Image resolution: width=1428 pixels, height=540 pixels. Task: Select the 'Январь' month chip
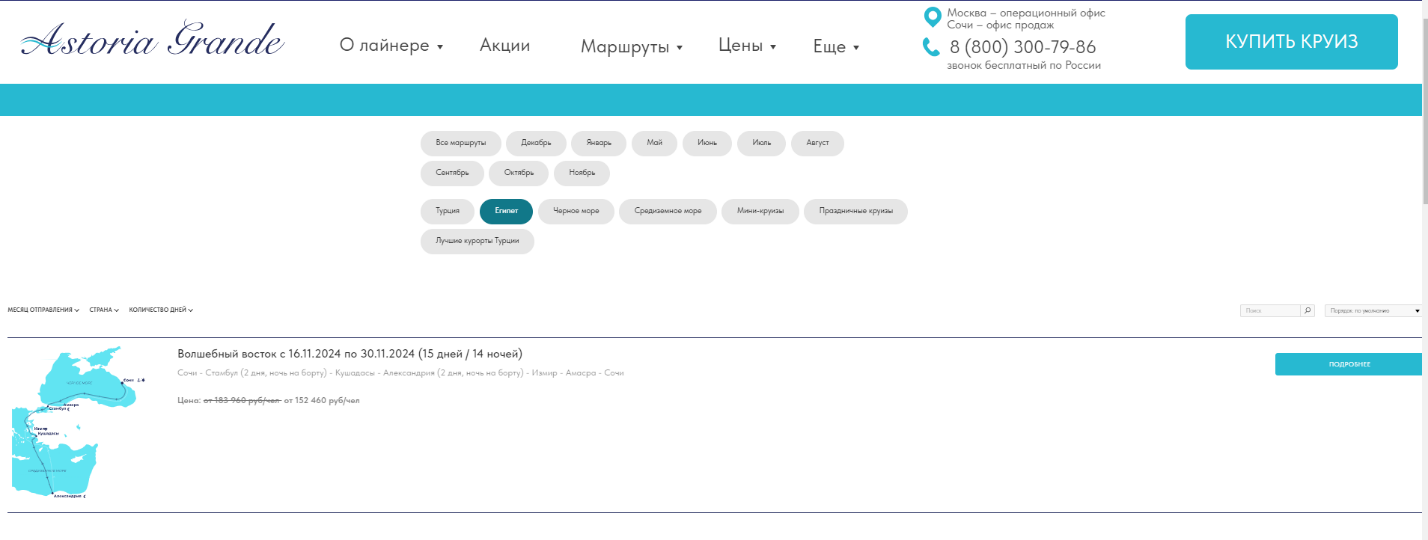pos(599,143)
